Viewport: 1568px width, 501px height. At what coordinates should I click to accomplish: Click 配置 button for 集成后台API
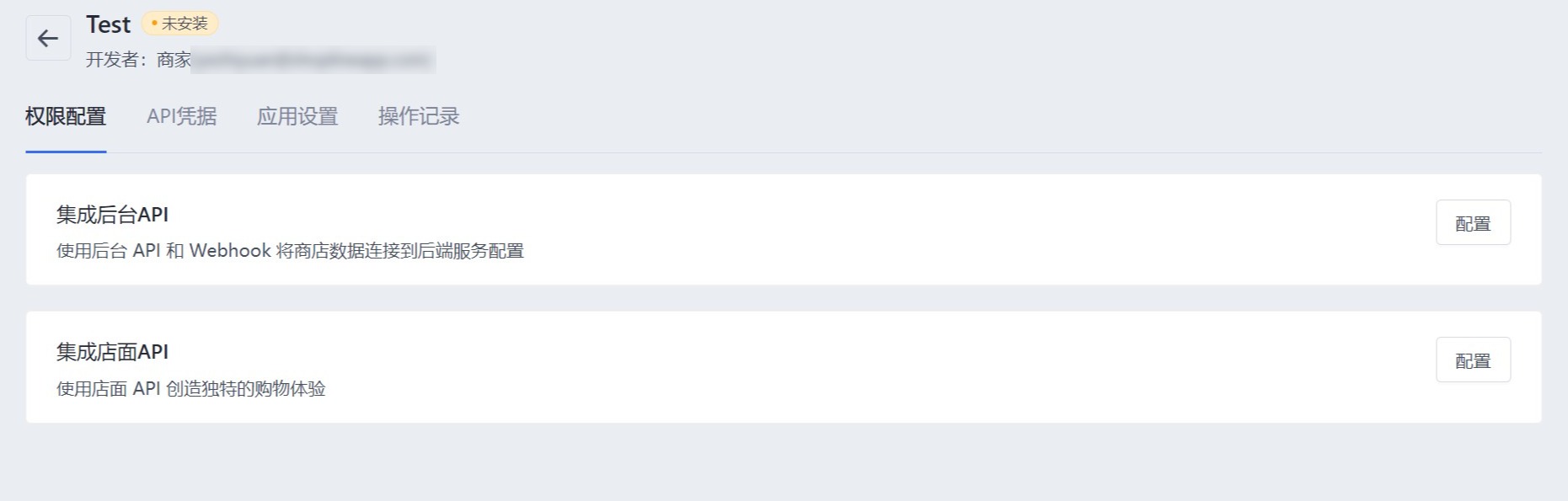(x=1473, y=223)
